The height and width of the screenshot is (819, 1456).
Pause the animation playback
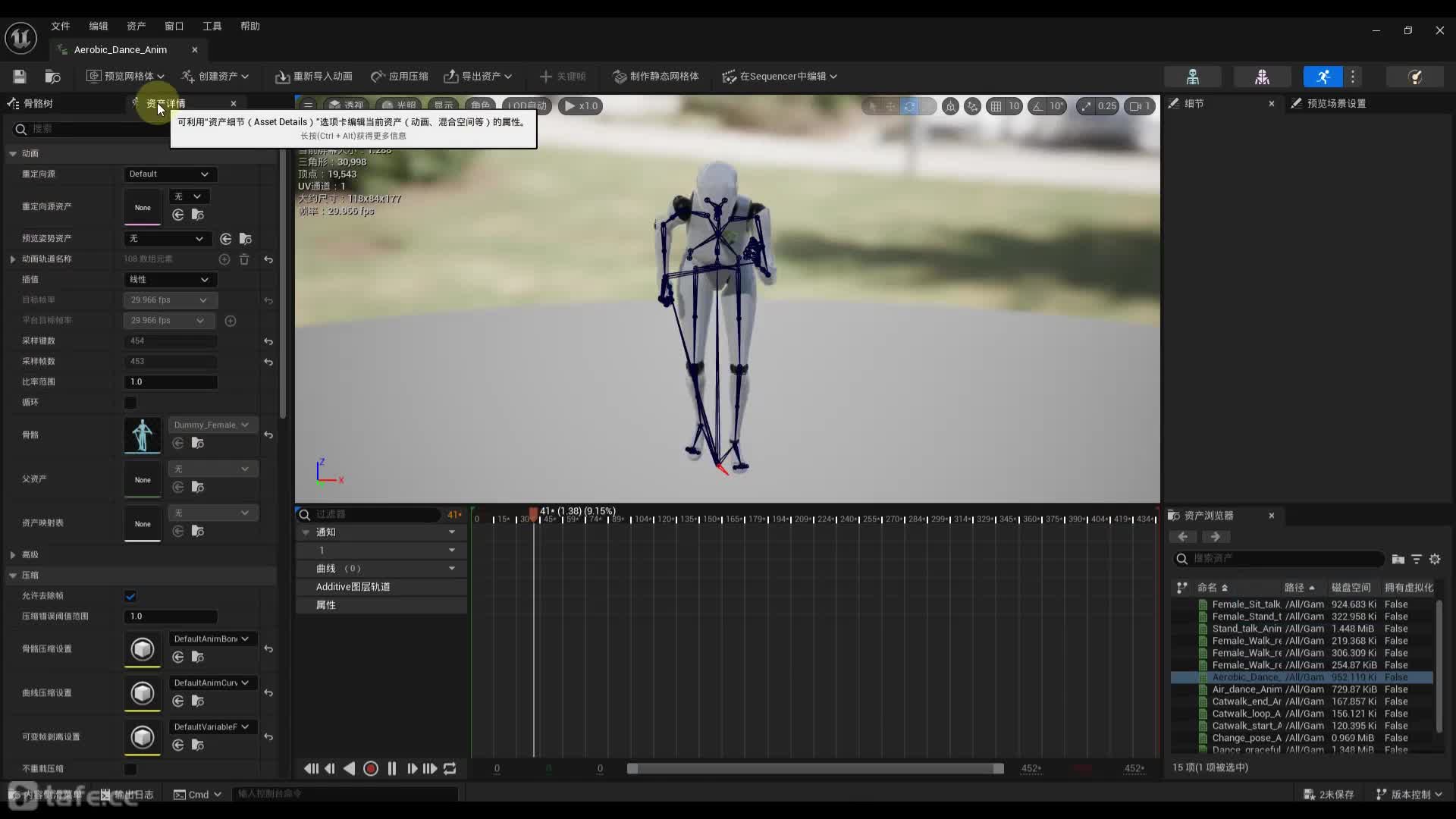(392, 768)
